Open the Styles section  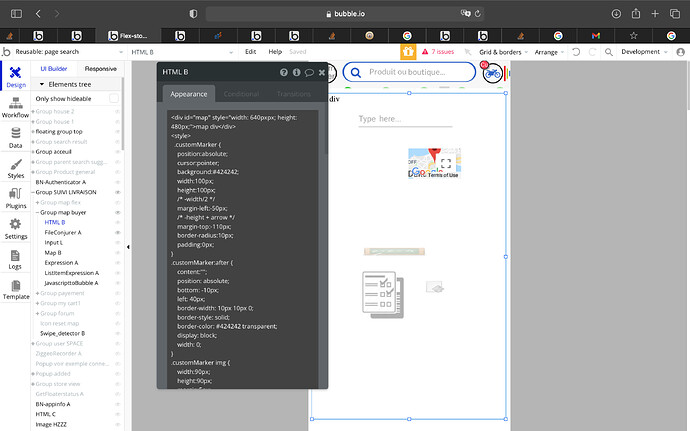pos(15,168)
